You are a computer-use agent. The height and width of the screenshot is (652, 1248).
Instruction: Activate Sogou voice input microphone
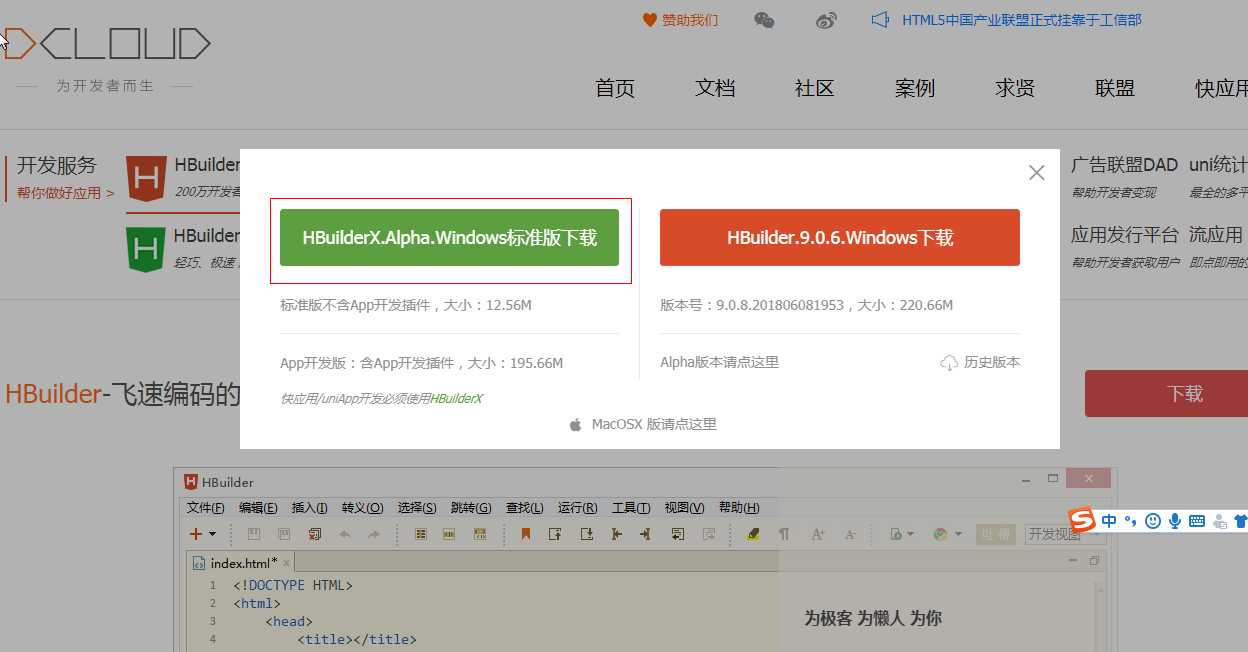[1175, 521]
